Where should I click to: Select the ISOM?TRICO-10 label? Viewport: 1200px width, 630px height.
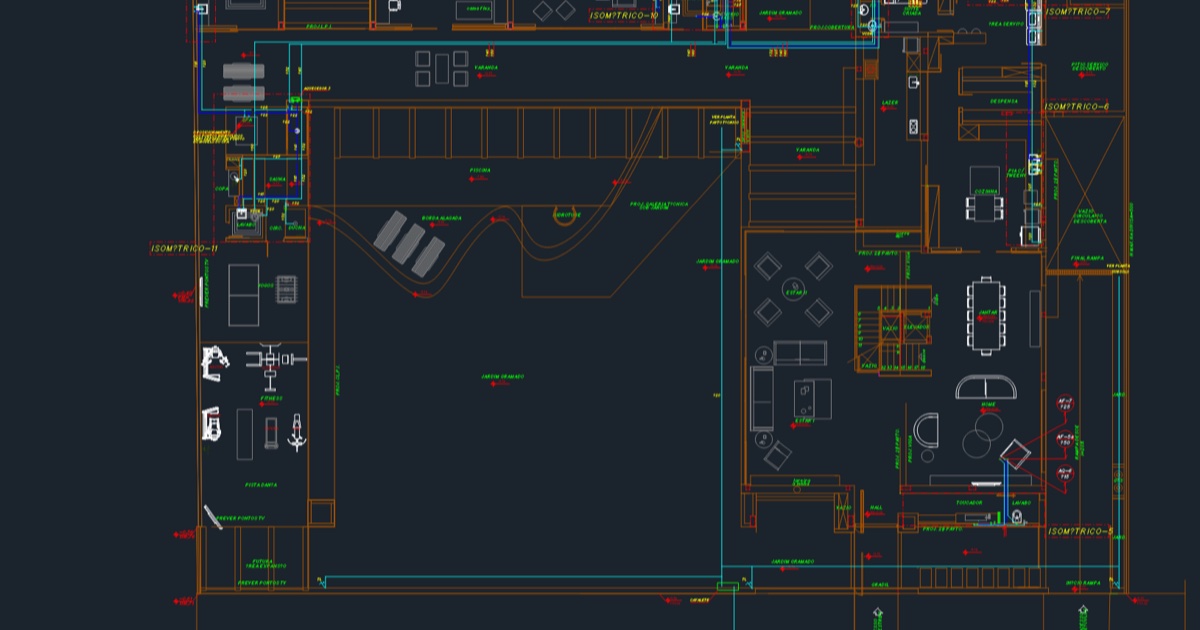click(624, 16)
